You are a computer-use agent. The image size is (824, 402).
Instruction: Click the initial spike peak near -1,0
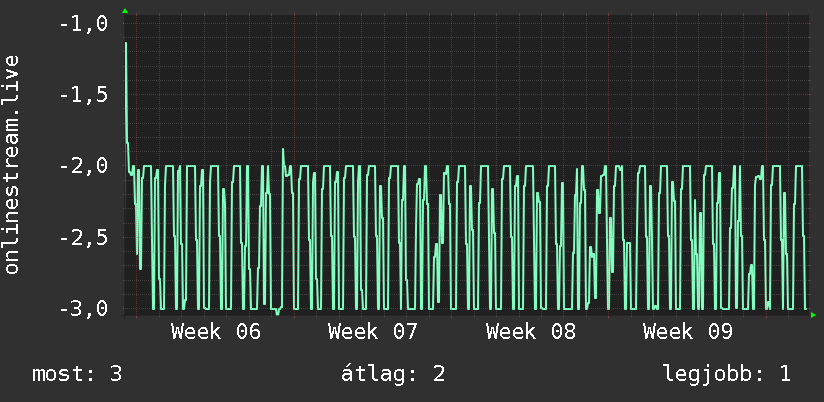(x=126, y=43)
